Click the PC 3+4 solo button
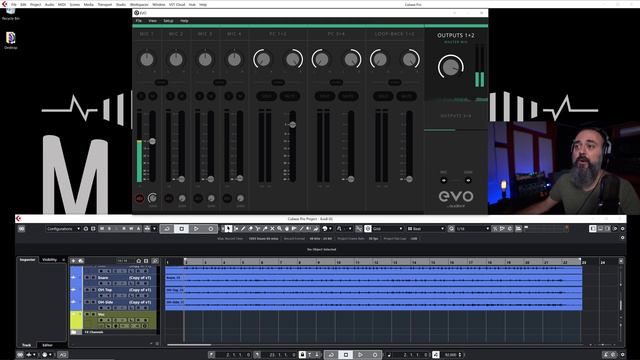The height and width of the screenshot is (360, 640). point(324,96)
